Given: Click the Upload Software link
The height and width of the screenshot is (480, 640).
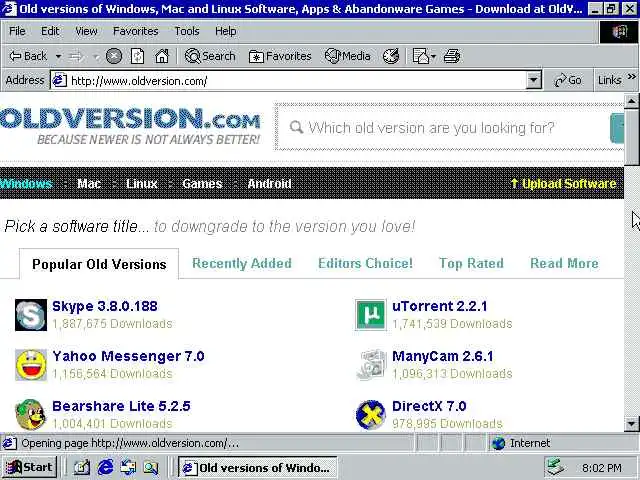Looking at the screenshot, I should click(563, 184).
